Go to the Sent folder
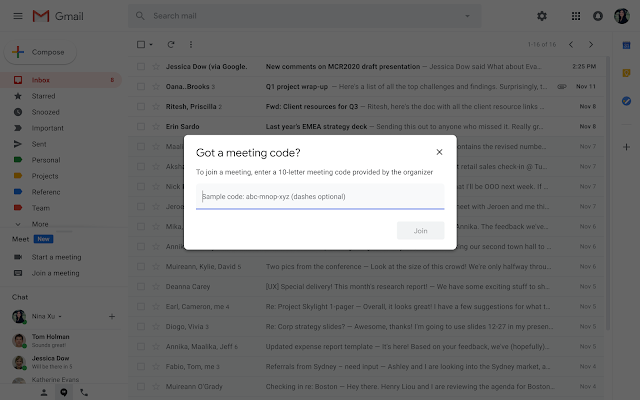The height and width of the screenshot is (400, 640). [38, 144]
